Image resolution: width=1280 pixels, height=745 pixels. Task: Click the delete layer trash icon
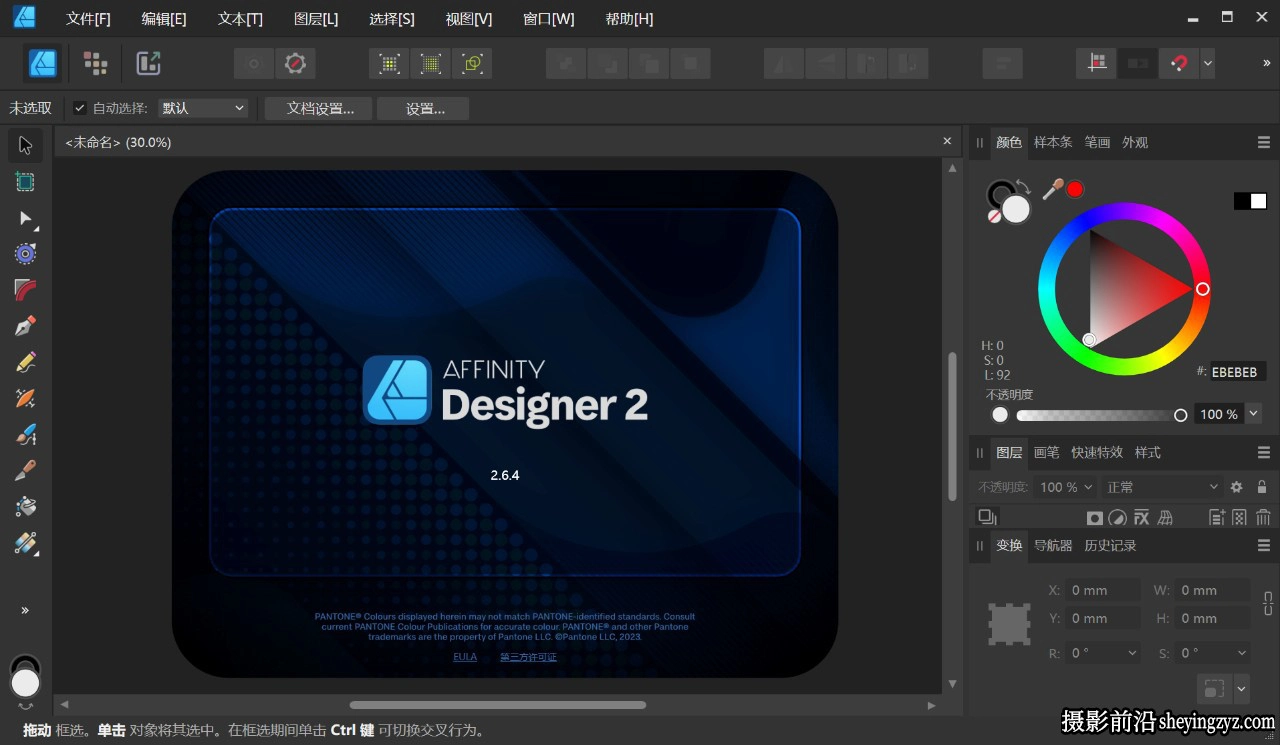(x=1263, y=517)
